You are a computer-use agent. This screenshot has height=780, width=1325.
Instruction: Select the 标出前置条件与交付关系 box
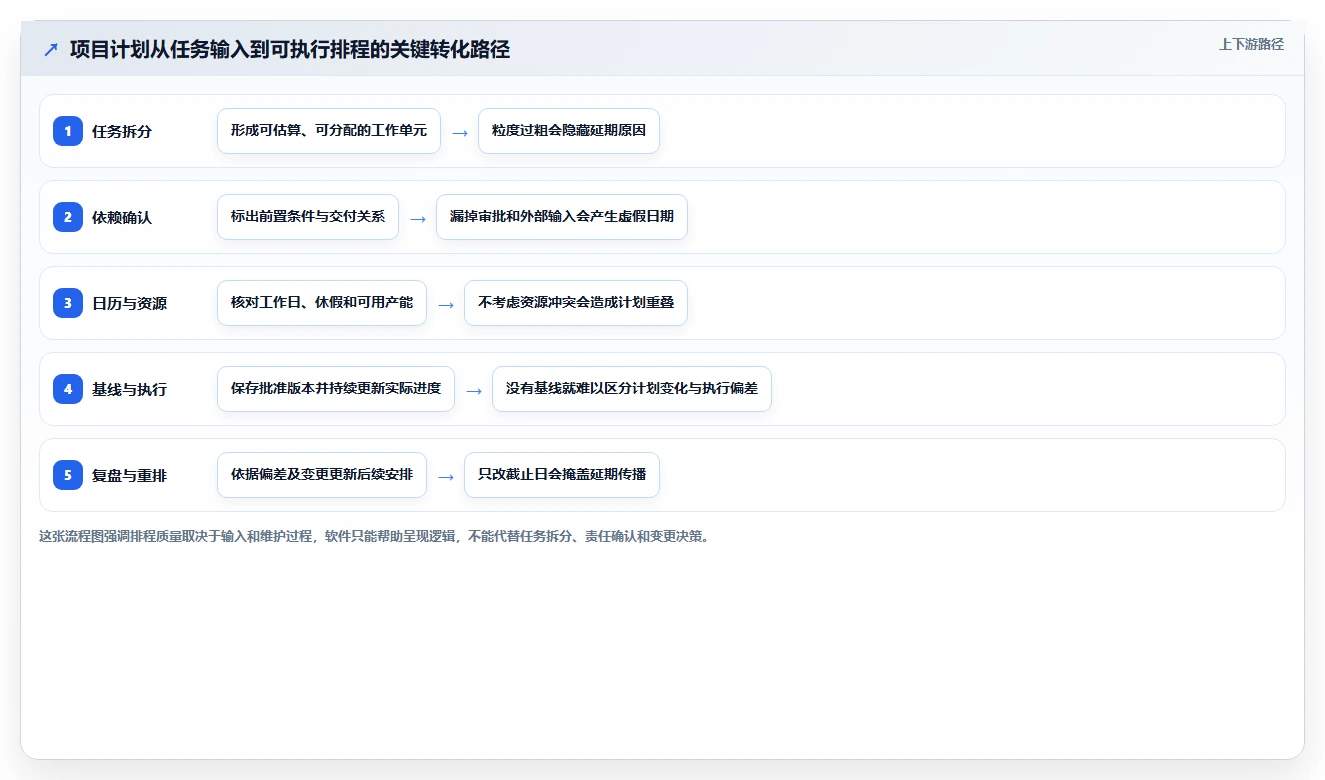[308, 217]
